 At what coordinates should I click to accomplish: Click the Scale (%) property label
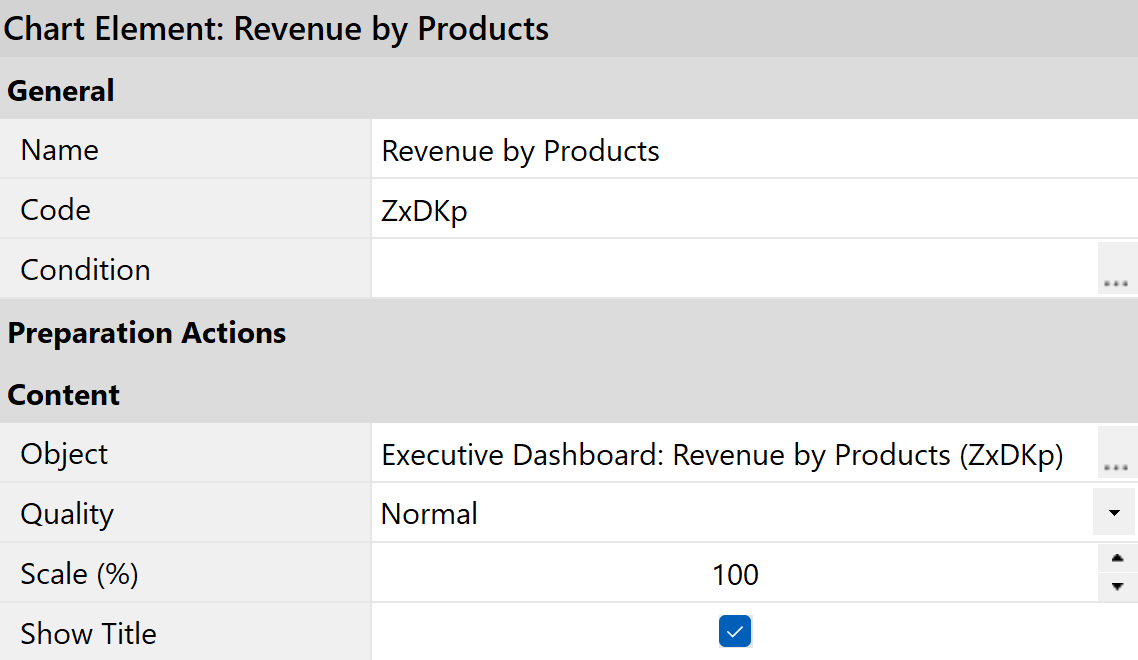(80, 574)
